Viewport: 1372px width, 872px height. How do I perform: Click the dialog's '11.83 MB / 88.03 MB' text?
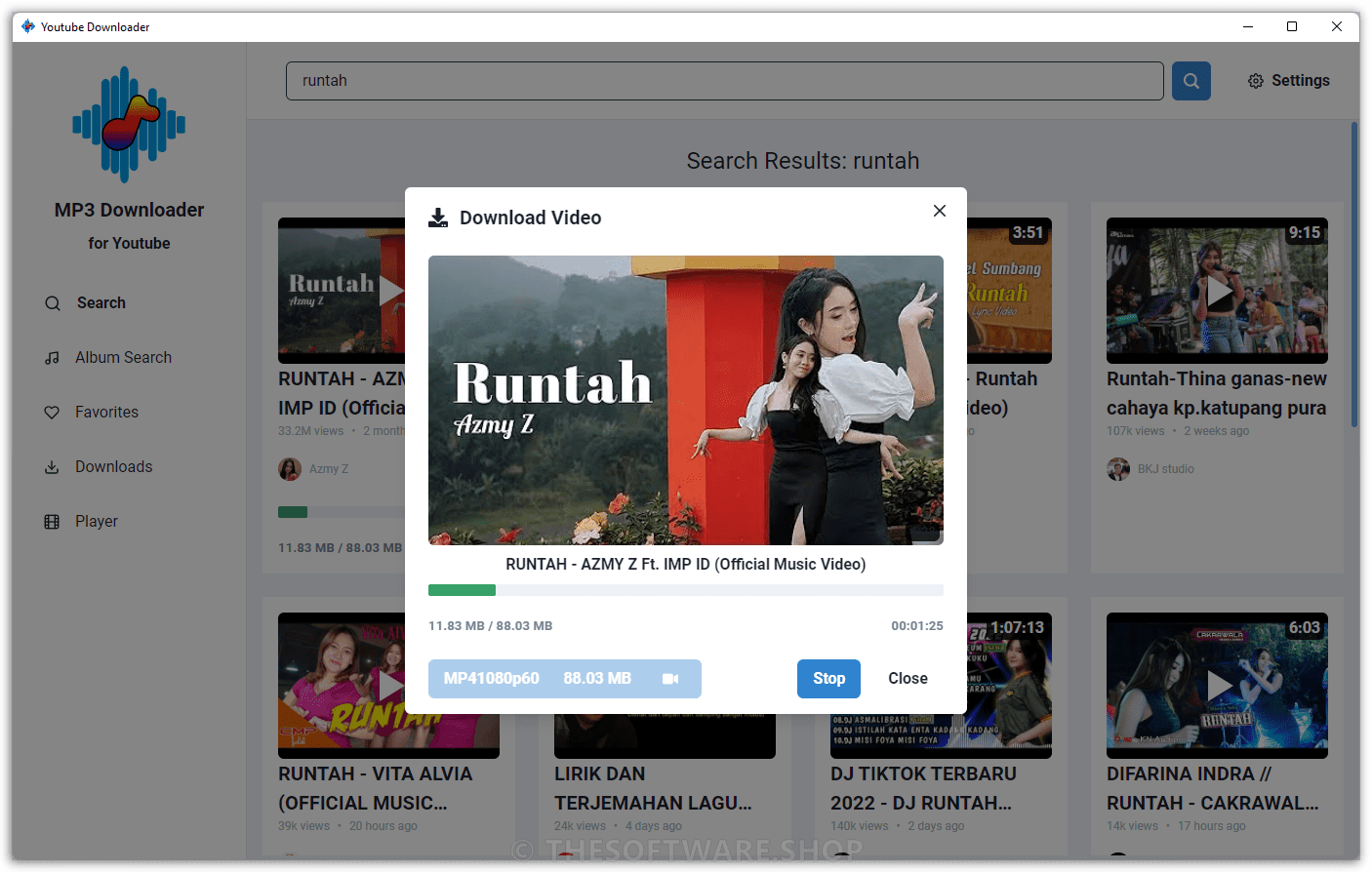coord(490,626)
